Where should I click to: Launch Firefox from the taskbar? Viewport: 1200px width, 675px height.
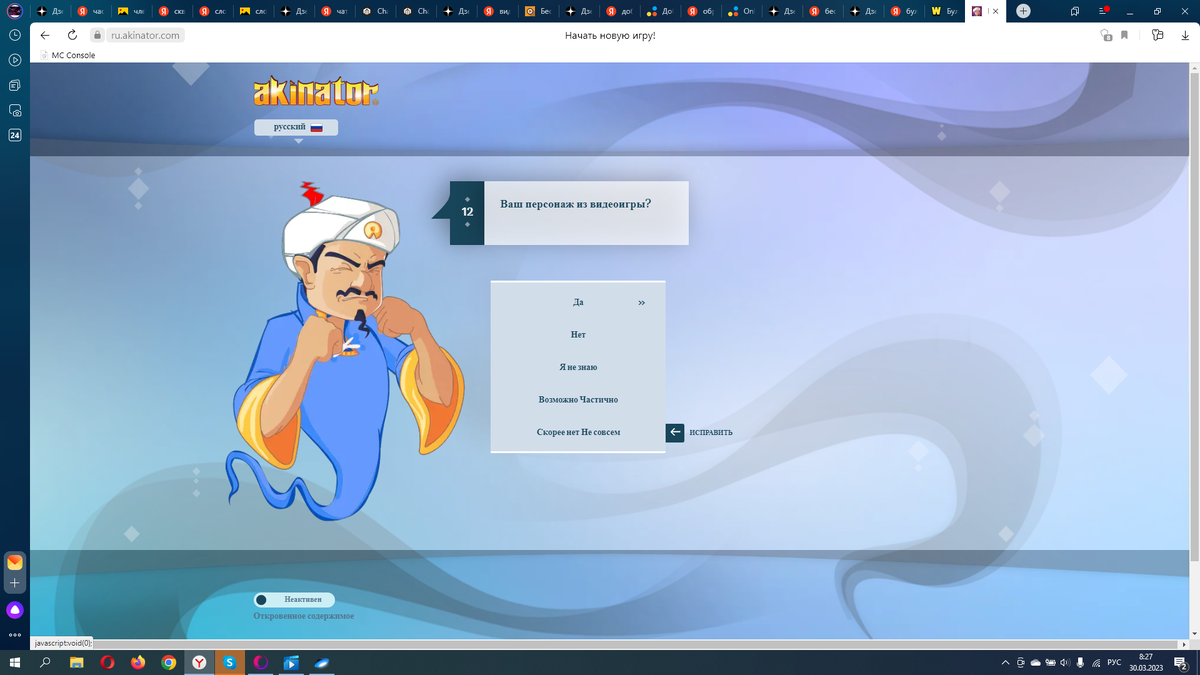138,662
